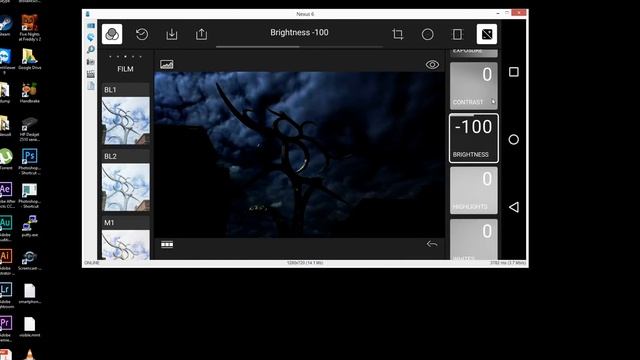Apply the BL2 film preset thumbnail
Screen dimensions: 640x360
126,187
